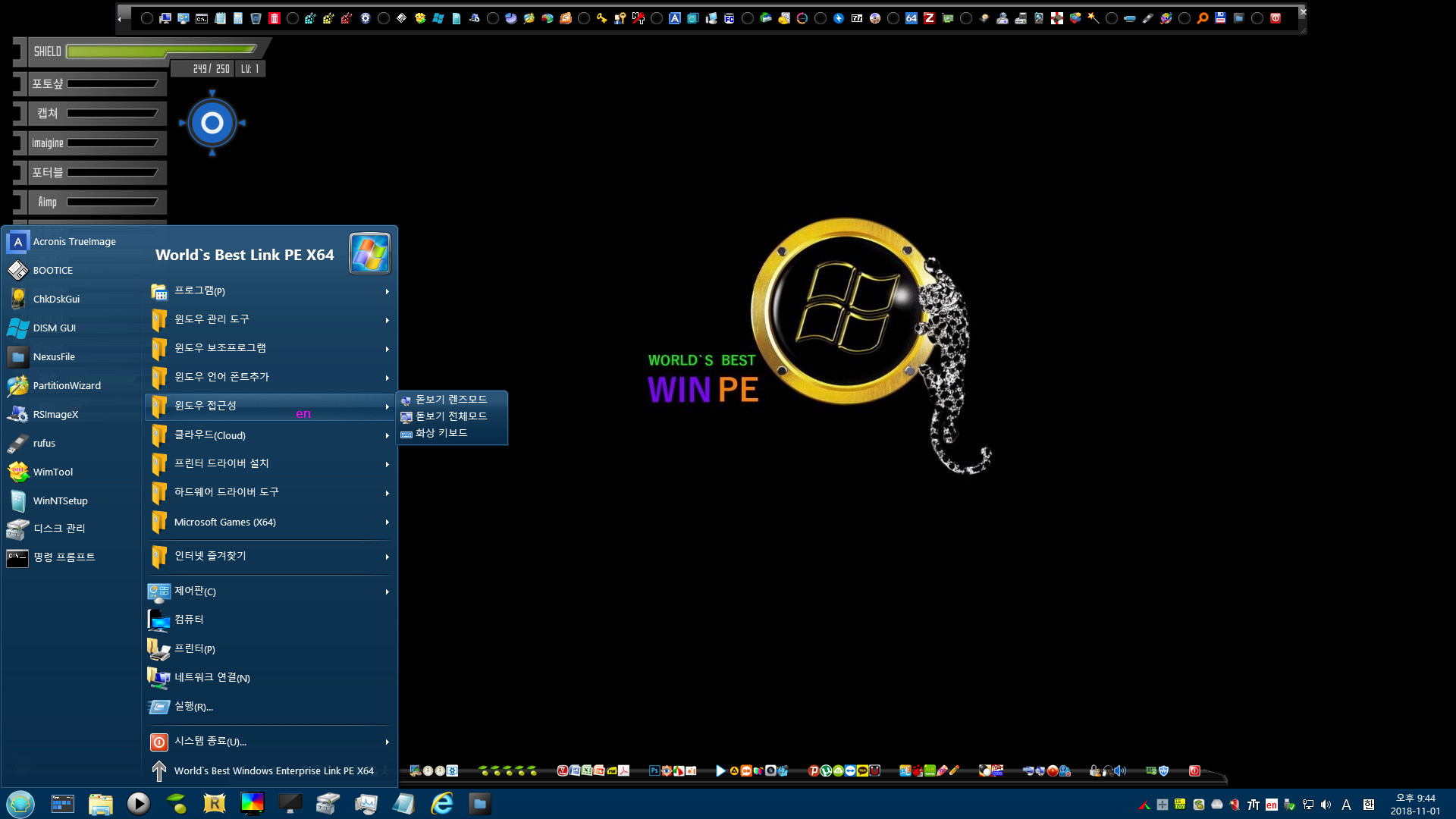Open PartitionWizard from start menu
Image resolution: width=1456 pixels, height=819 pixels.
point(72,385)
